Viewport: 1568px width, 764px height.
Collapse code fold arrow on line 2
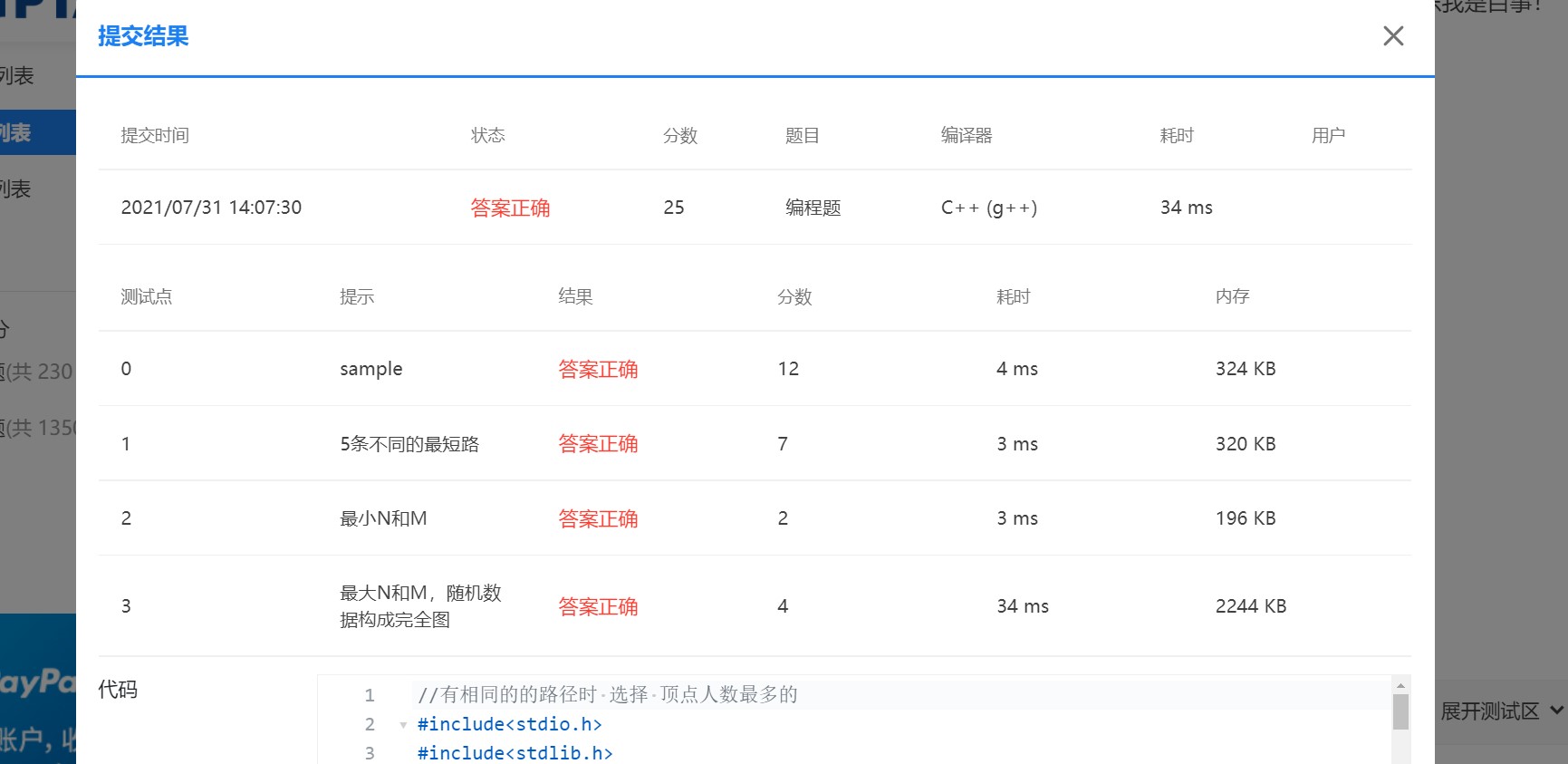click(x=403, y=725)
